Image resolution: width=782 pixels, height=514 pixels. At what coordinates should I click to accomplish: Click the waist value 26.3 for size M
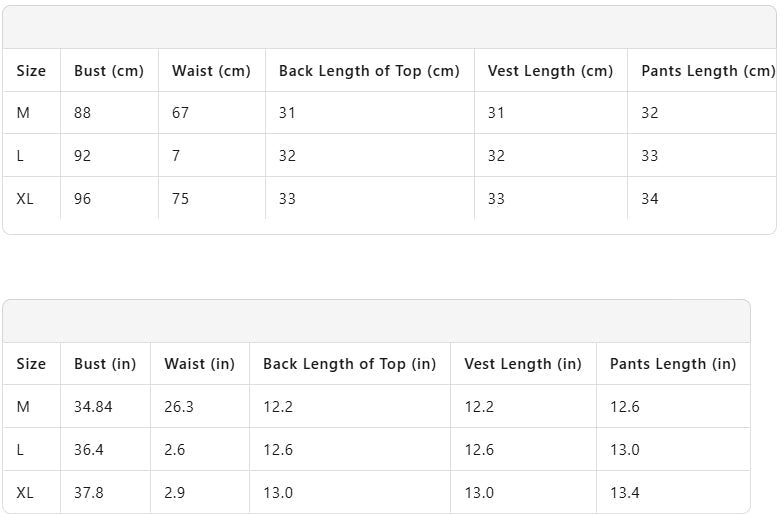178,407
